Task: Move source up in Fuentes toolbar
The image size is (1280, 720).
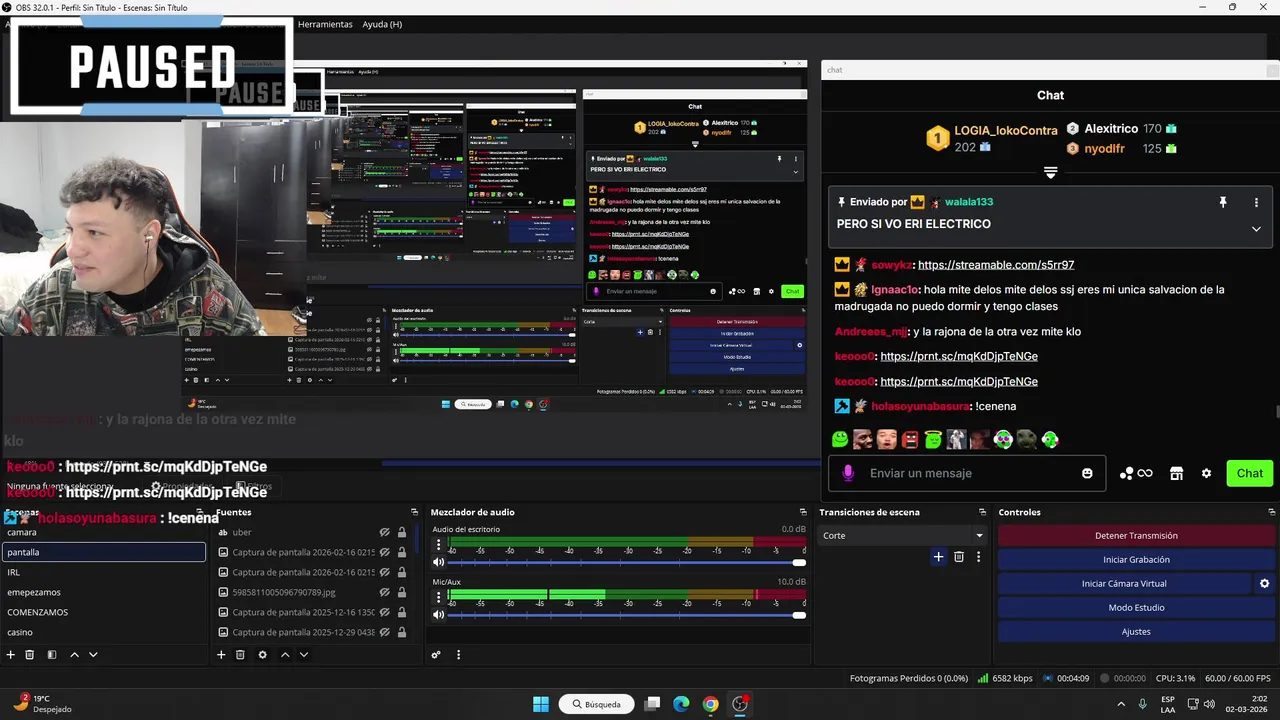Action: (285, 655)
